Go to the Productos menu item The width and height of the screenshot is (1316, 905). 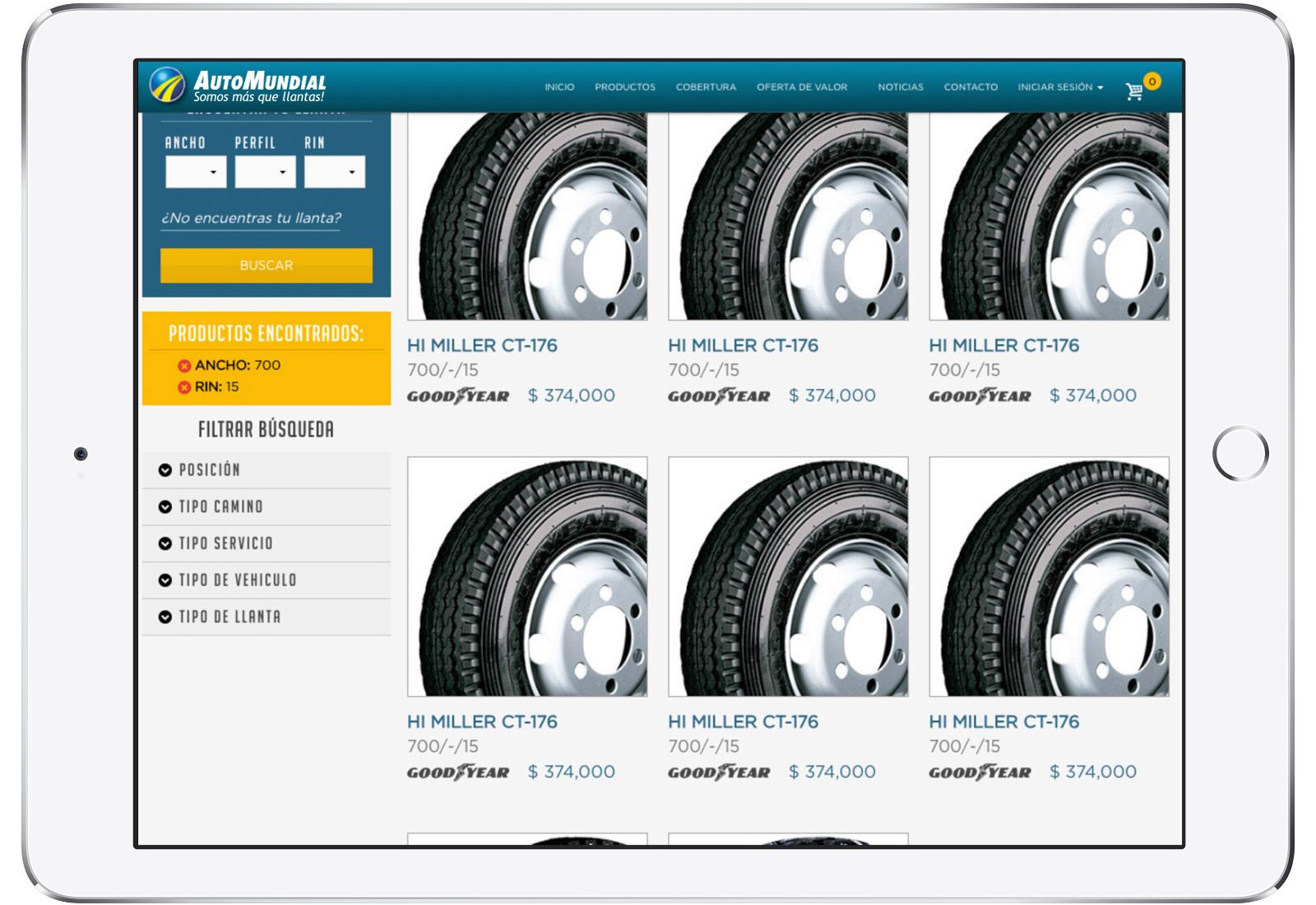tap(625, 87)
